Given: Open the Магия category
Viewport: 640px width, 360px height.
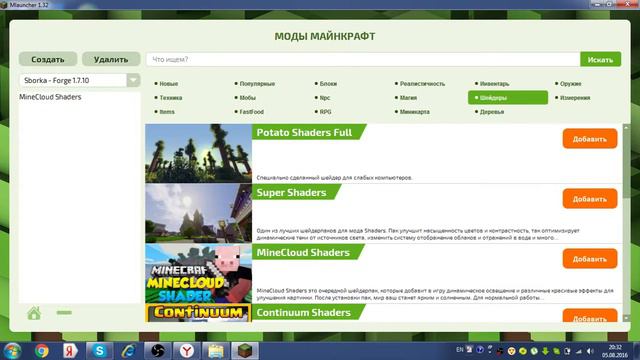Looking at the screenshot, I should (x=408, y=98).
